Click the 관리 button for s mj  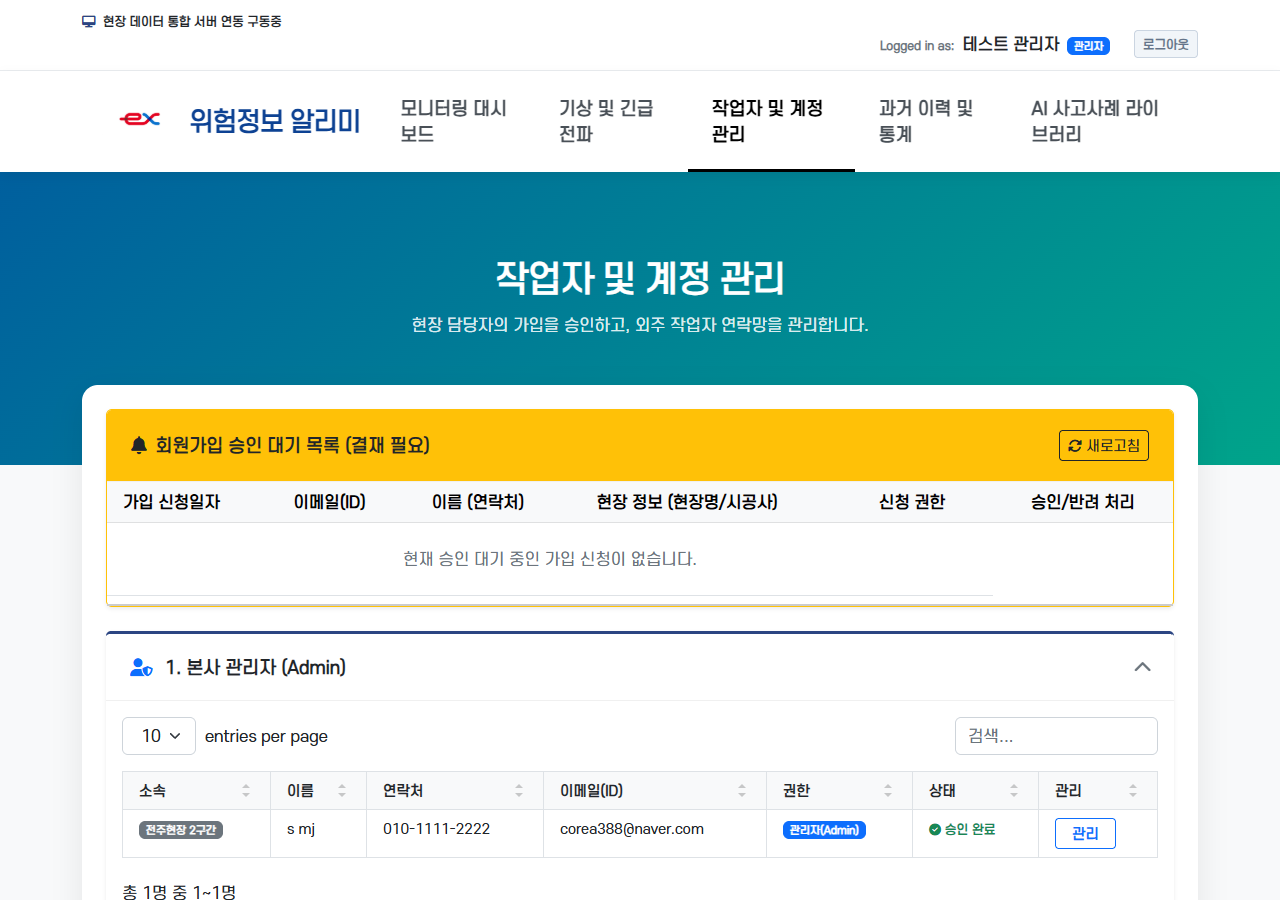coord(1085,833)
